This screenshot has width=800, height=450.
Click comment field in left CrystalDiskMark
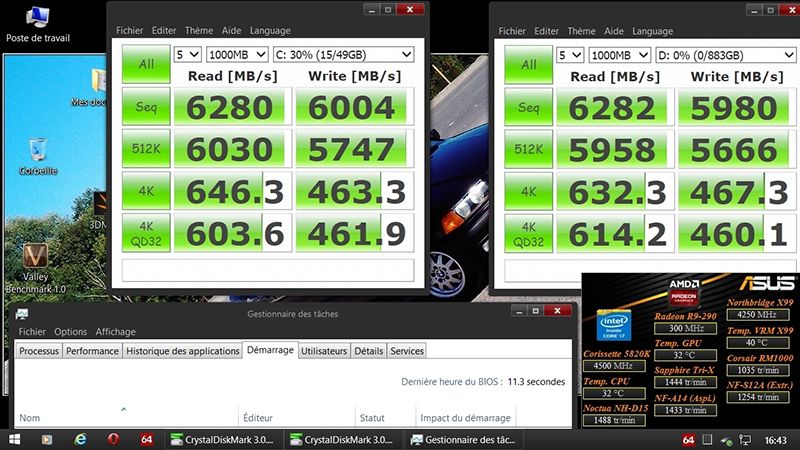(x=268, y=270)
